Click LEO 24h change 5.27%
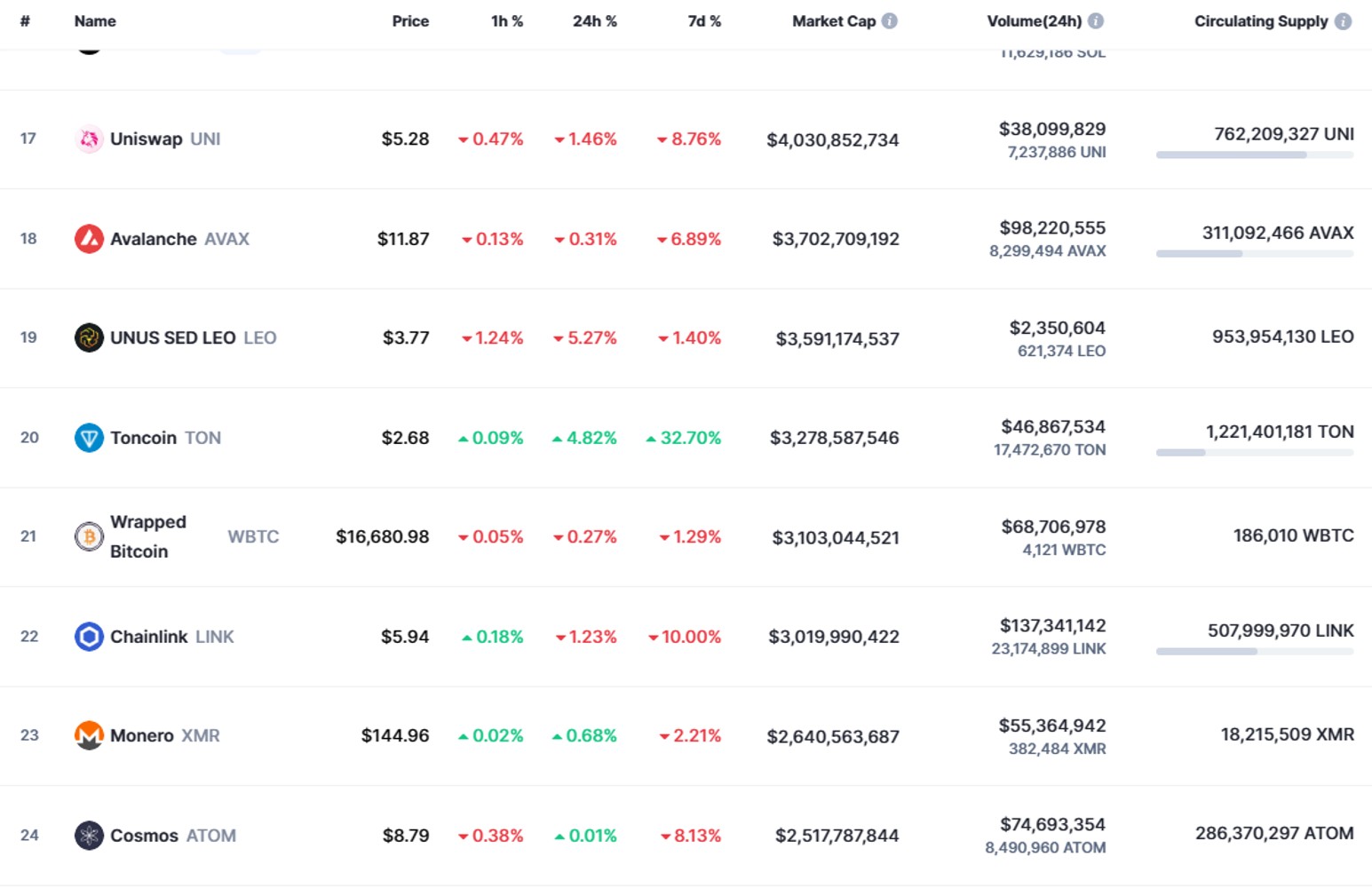1372x888 pixels. click(585, 337)
